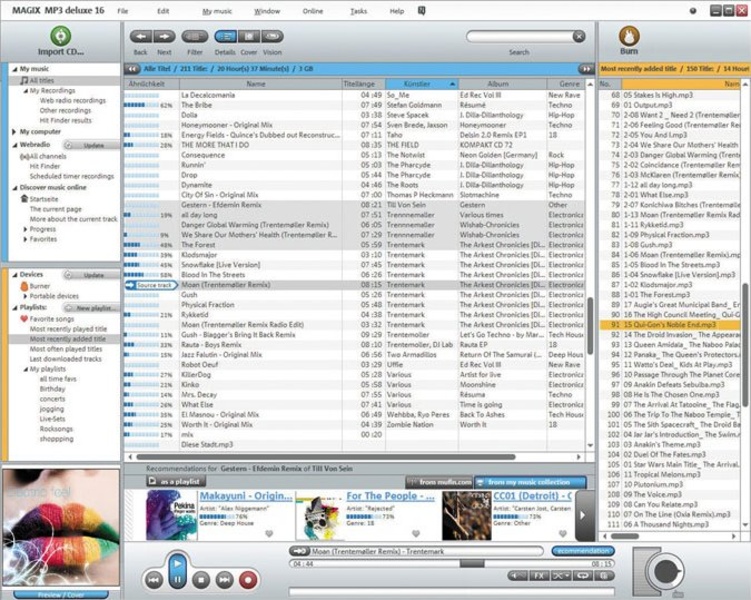
Task: Sort by the Künstler column header
Action: [421, 84]
